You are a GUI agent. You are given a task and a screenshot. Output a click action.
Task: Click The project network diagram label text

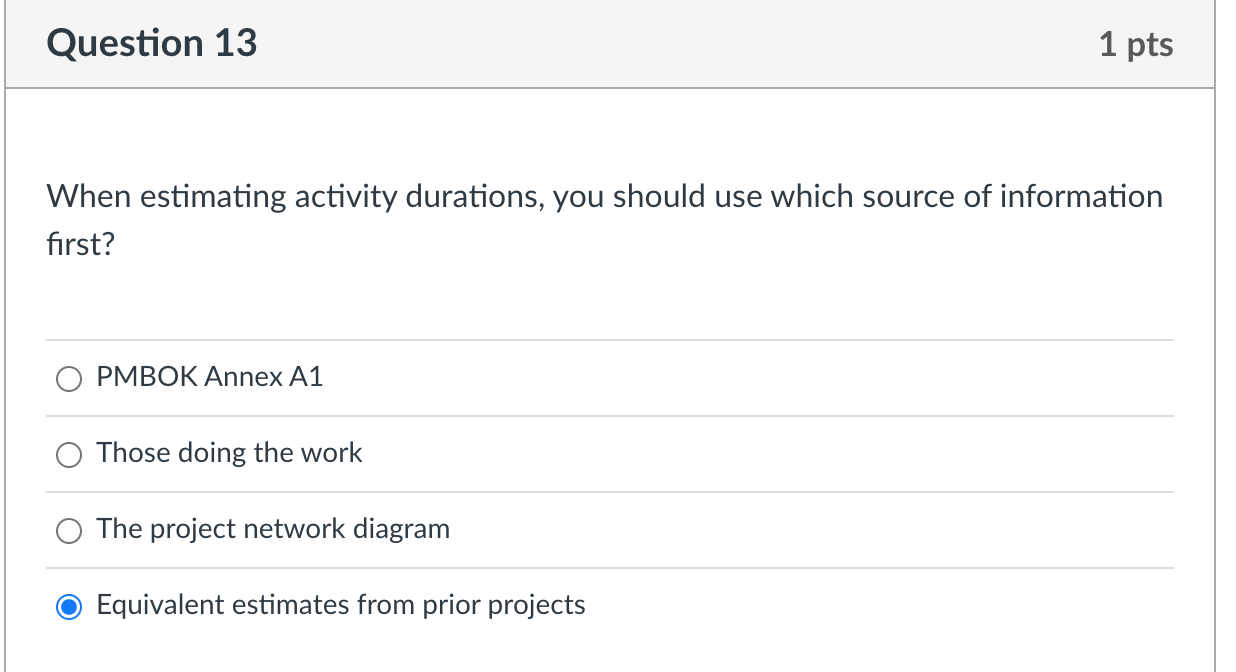[272, 529]
